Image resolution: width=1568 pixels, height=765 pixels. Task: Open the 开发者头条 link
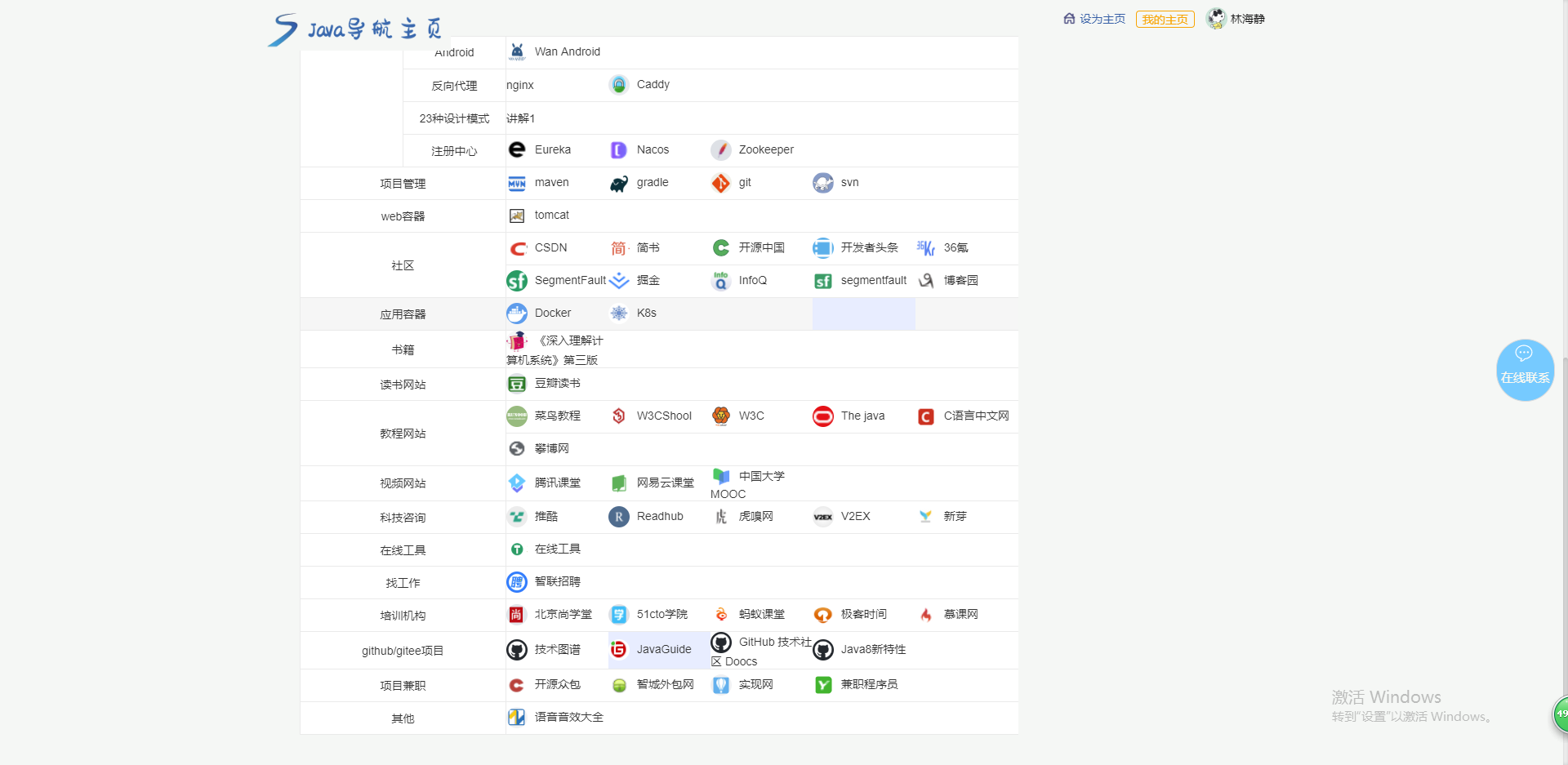pyautogui.click(x=870, y=247)
